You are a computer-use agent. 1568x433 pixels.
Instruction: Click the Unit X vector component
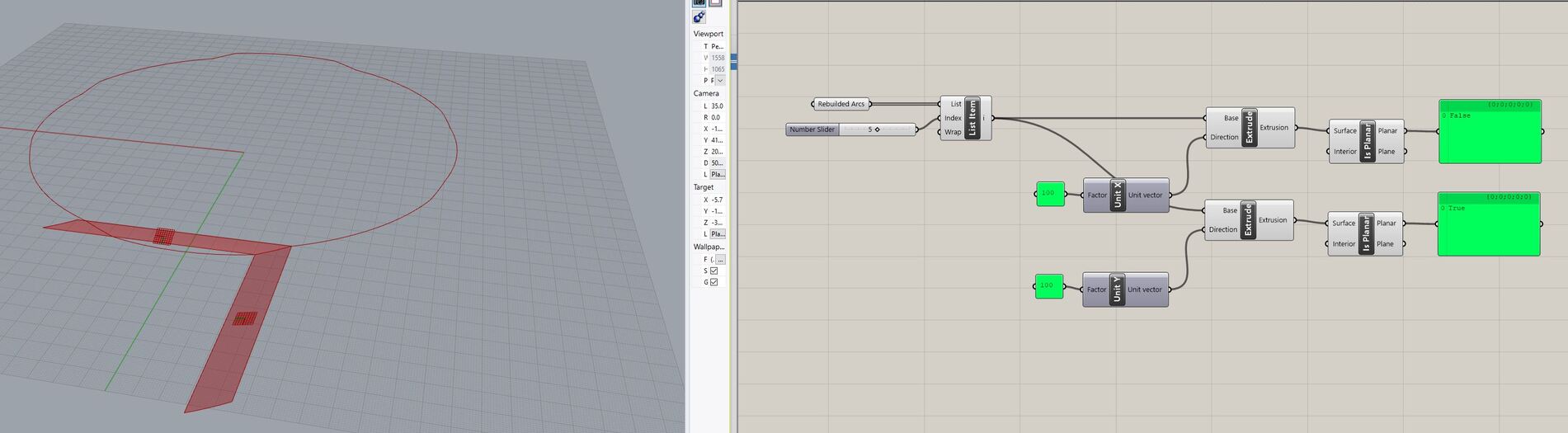pyautogui.click(x=1118, y=195)
